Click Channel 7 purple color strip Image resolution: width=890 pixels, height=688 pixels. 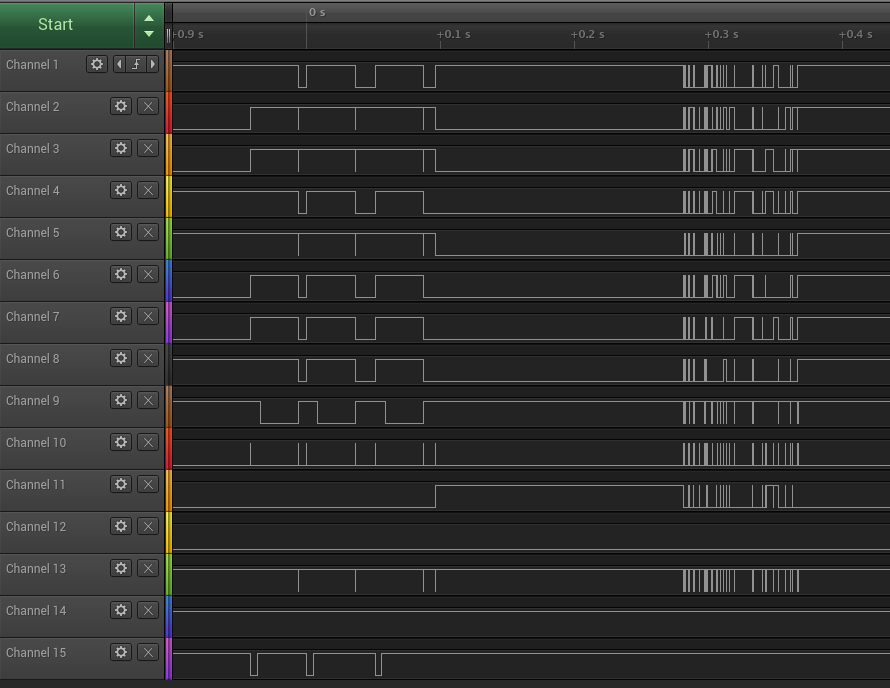tap(169, 322)
